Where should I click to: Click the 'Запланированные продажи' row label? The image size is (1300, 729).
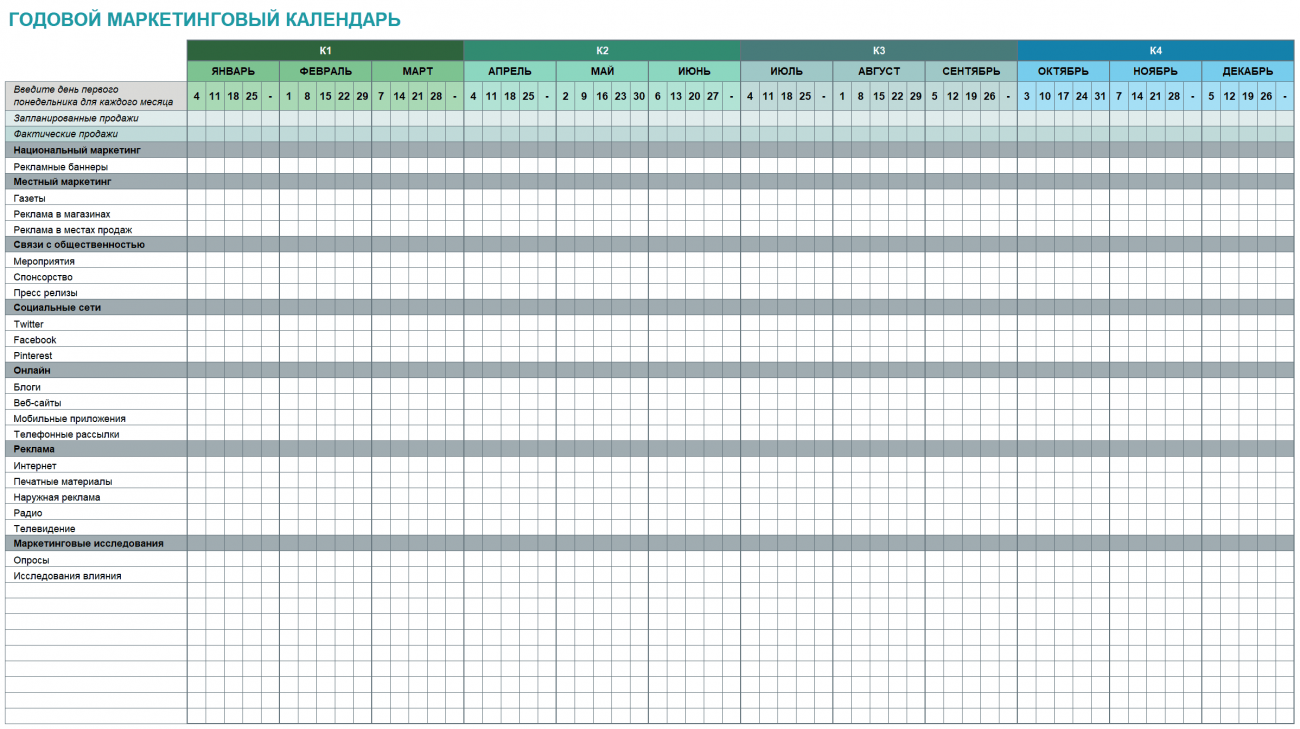coord(96,118)
